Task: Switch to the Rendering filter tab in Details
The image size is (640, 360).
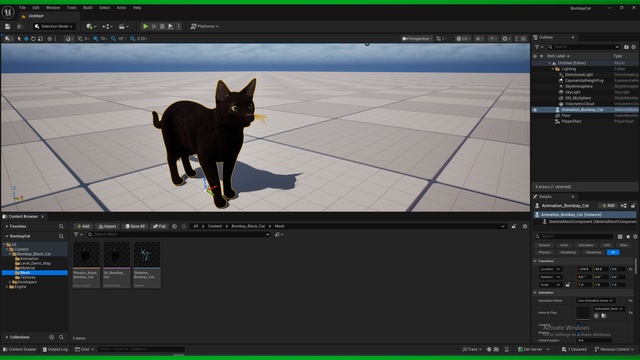Action: pyautogui.click(x=568, y=252)
